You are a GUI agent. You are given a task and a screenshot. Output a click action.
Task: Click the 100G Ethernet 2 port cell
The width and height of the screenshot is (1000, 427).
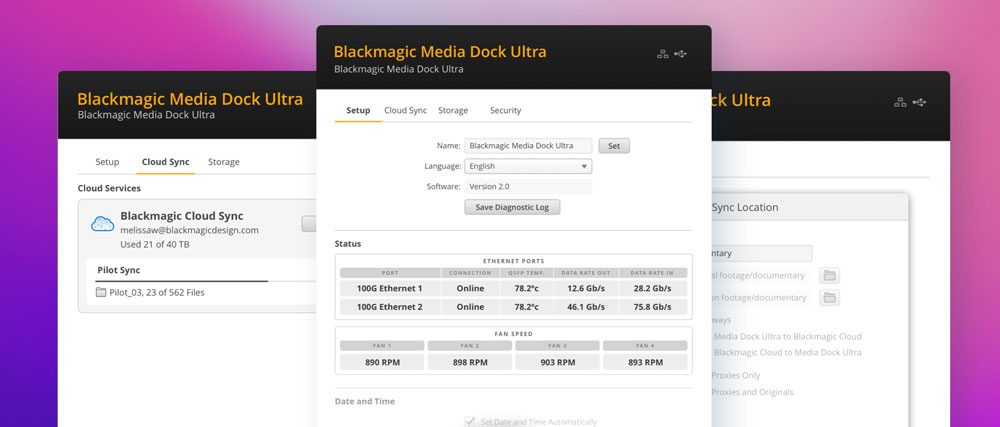(390, 307)
